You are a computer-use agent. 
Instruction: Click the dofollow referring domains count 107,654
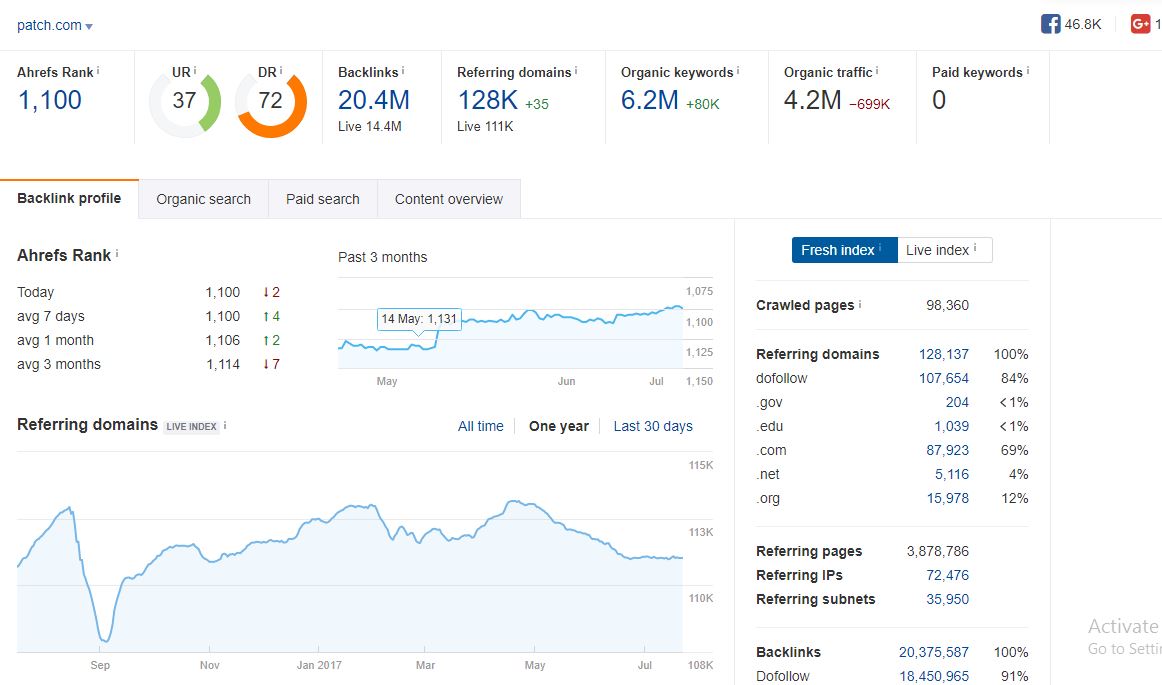[943, 378]
